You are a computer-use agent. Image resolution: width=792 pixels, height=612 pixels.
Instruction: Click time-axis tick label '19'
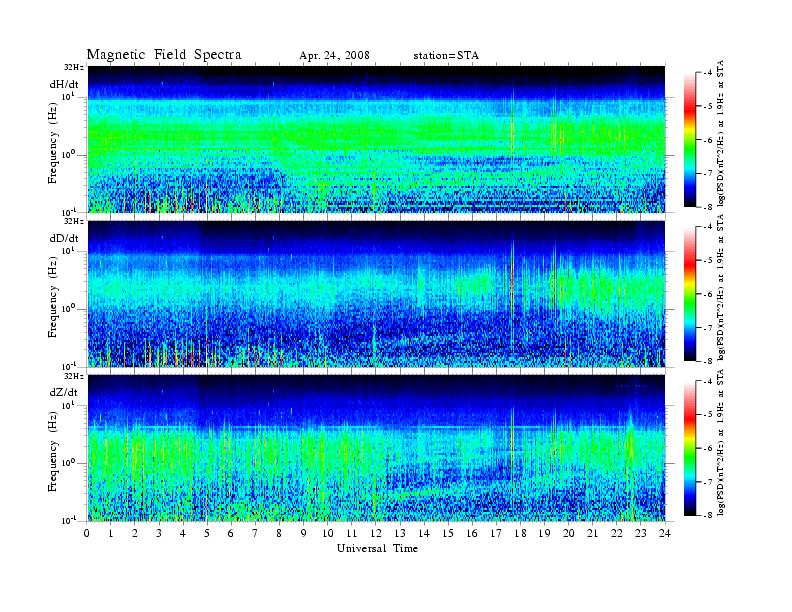pyautogui.click(x=544, y=533)
